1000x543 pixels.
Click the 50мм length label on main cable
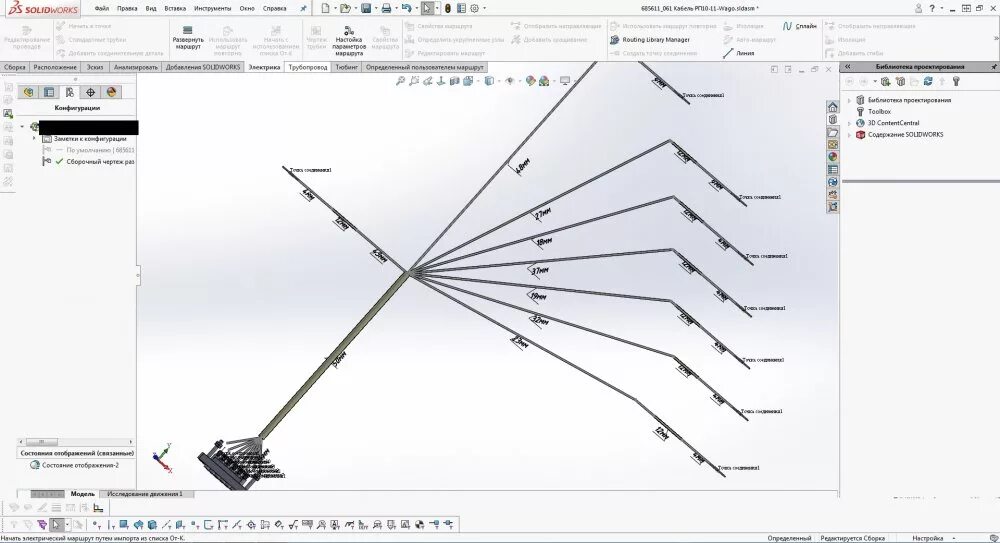click(339, 359)
